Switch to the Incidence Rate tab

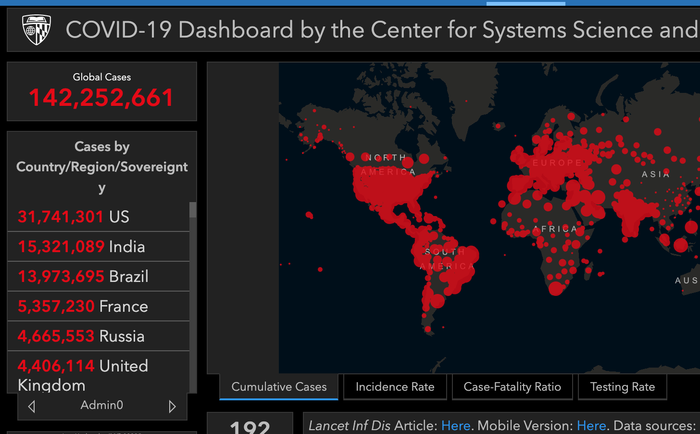coord(395,387)
